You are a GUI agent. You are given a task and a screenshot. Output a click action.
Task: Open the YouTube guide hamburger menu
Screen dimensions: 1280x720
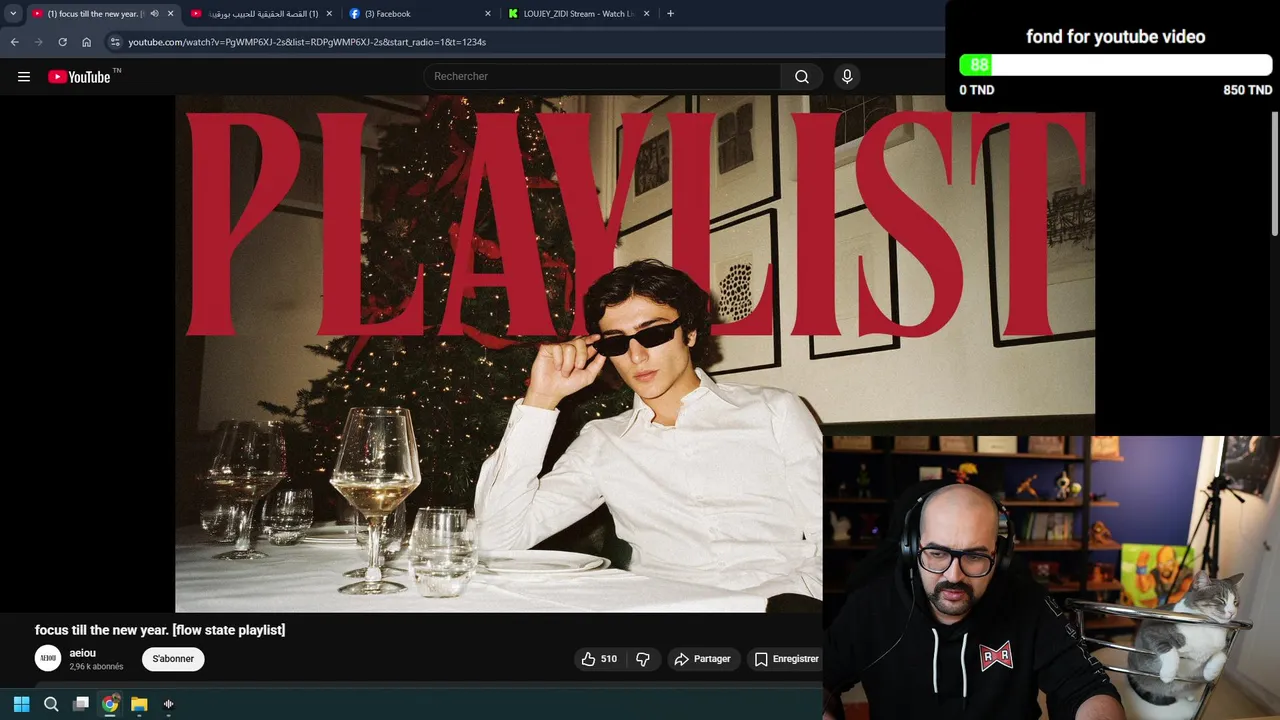[24, 77]
